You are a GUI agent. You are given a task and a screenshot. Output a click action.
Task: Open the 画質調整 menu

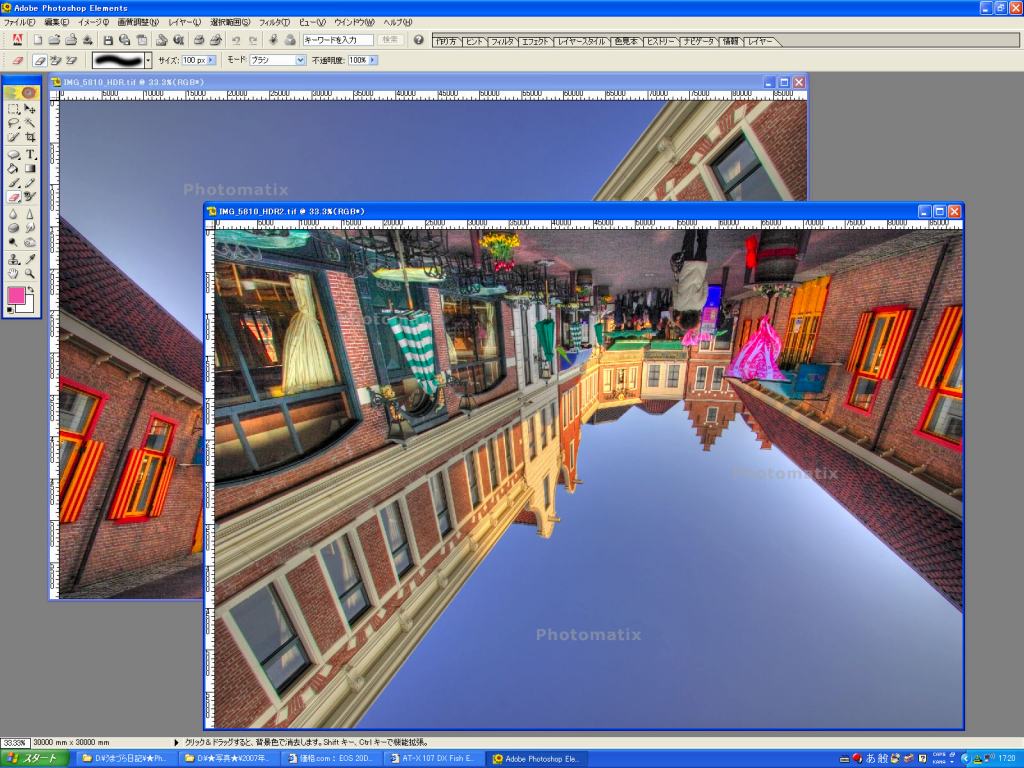[138, 22]
